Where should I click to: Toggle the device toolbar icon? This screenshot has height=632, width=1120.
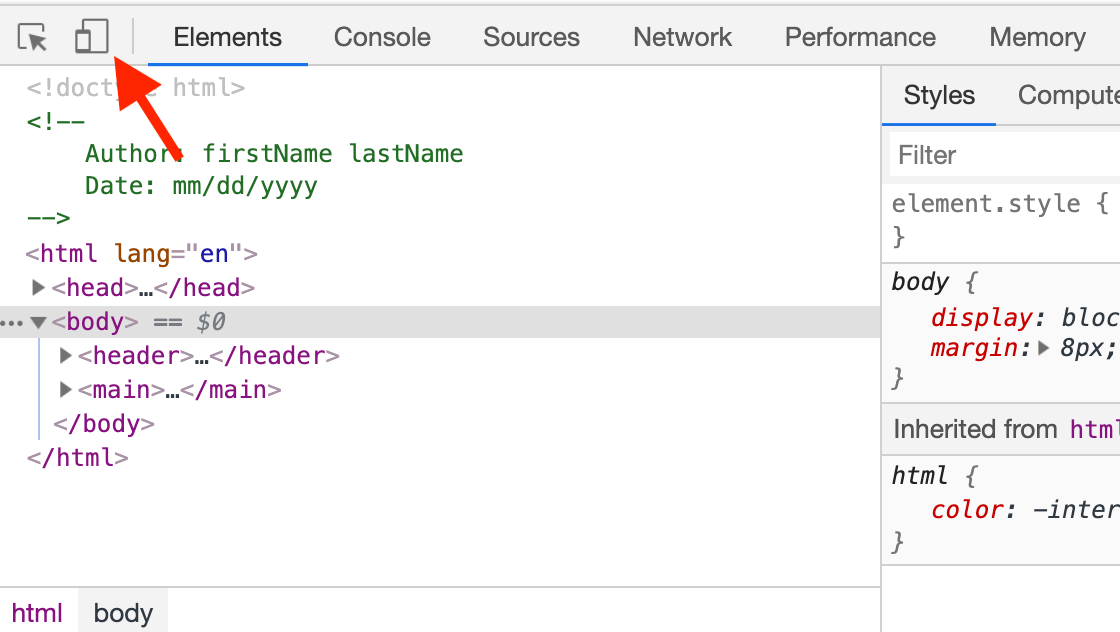pos(91,36)
